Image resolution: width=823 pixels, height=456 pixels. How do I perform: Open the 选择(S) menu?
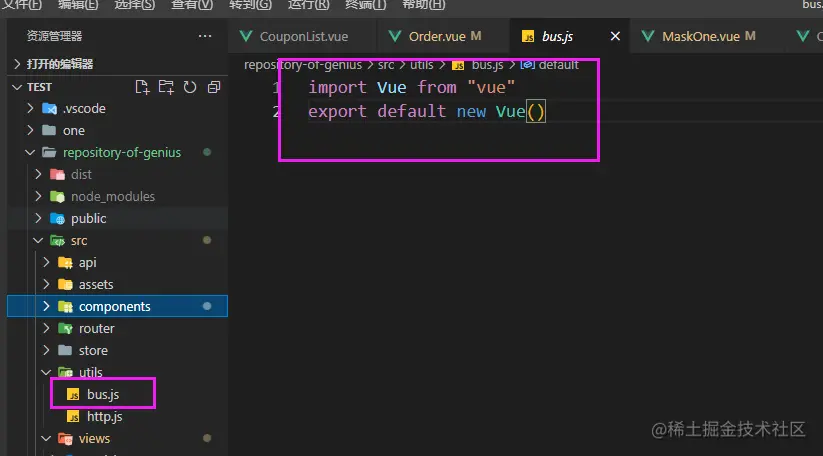[134, 5]
